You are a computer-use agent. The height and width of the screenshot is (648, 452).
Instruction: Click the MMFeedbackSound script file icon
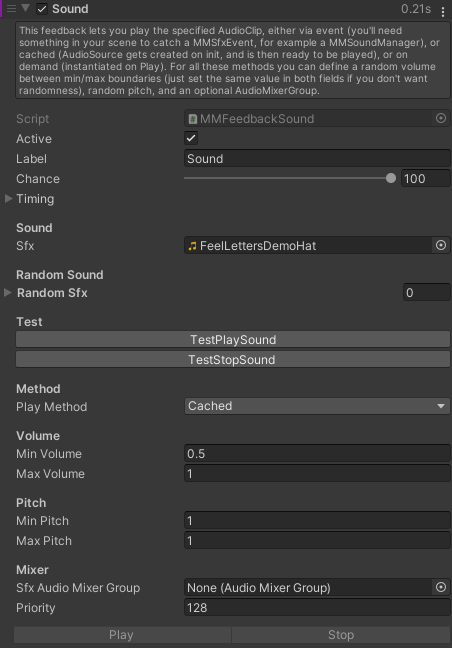193,119
